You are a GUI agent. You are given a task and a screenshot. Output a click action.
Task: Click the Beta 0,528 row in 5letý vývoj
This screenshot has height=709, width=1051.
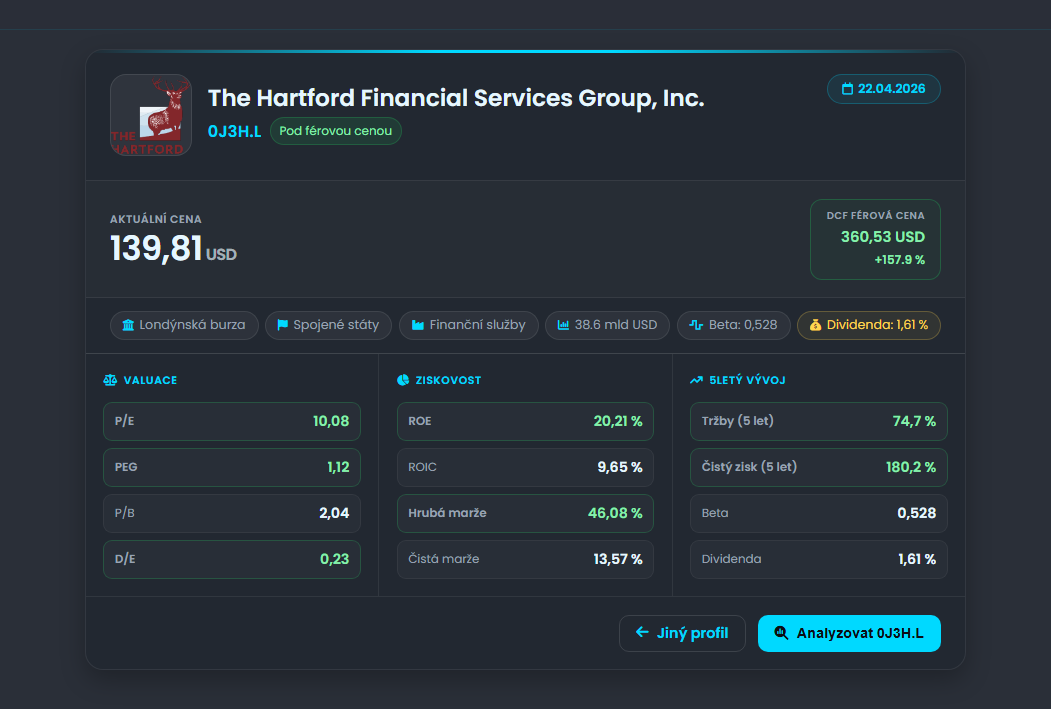[819, 513]
